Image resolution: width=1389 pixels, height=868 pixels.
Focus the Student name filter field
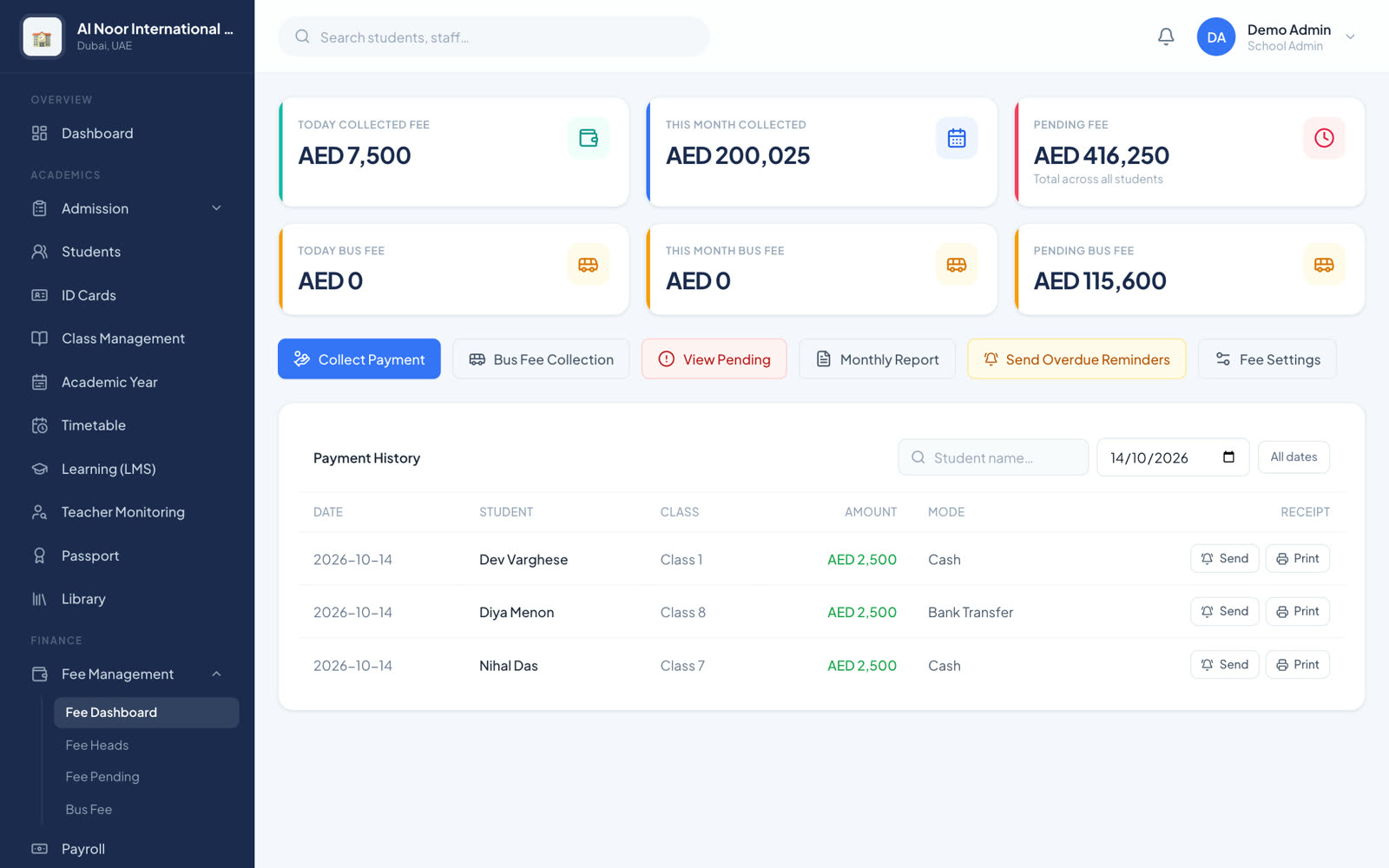993,457
